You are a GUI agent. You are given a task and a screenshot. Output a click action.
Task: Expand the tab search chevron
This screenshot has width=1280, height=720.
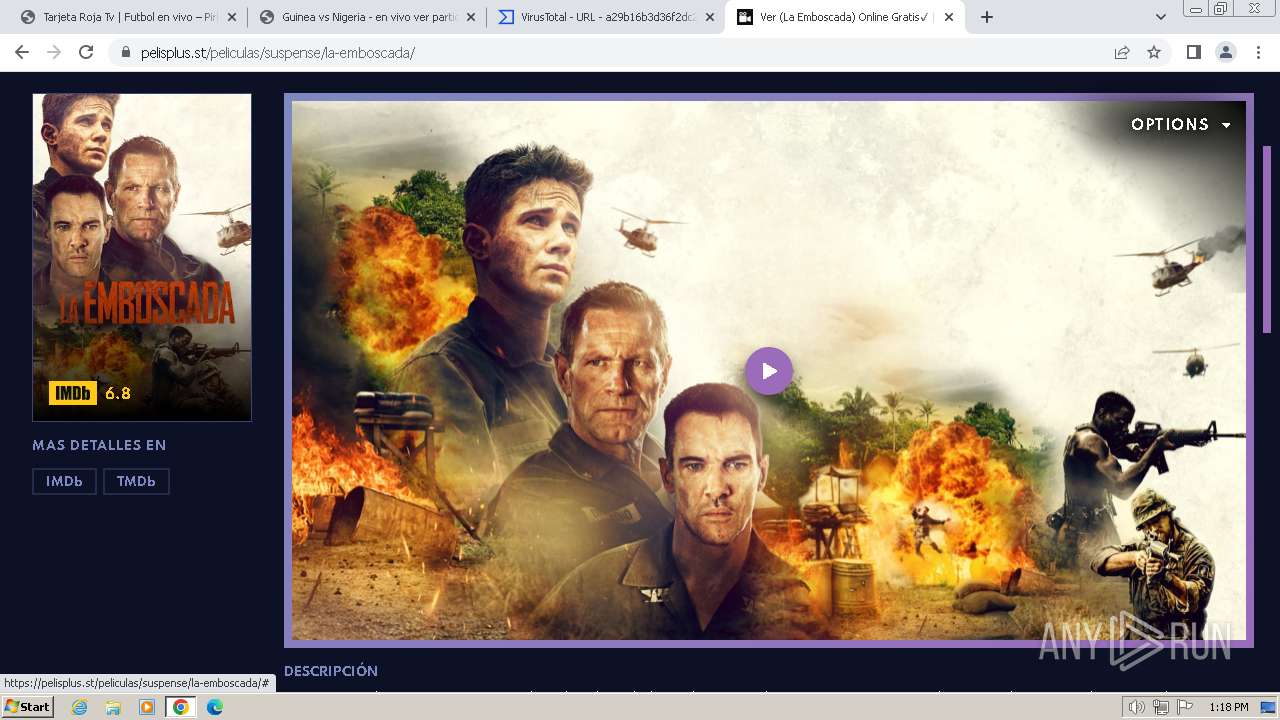click(x=1161, y=17)
